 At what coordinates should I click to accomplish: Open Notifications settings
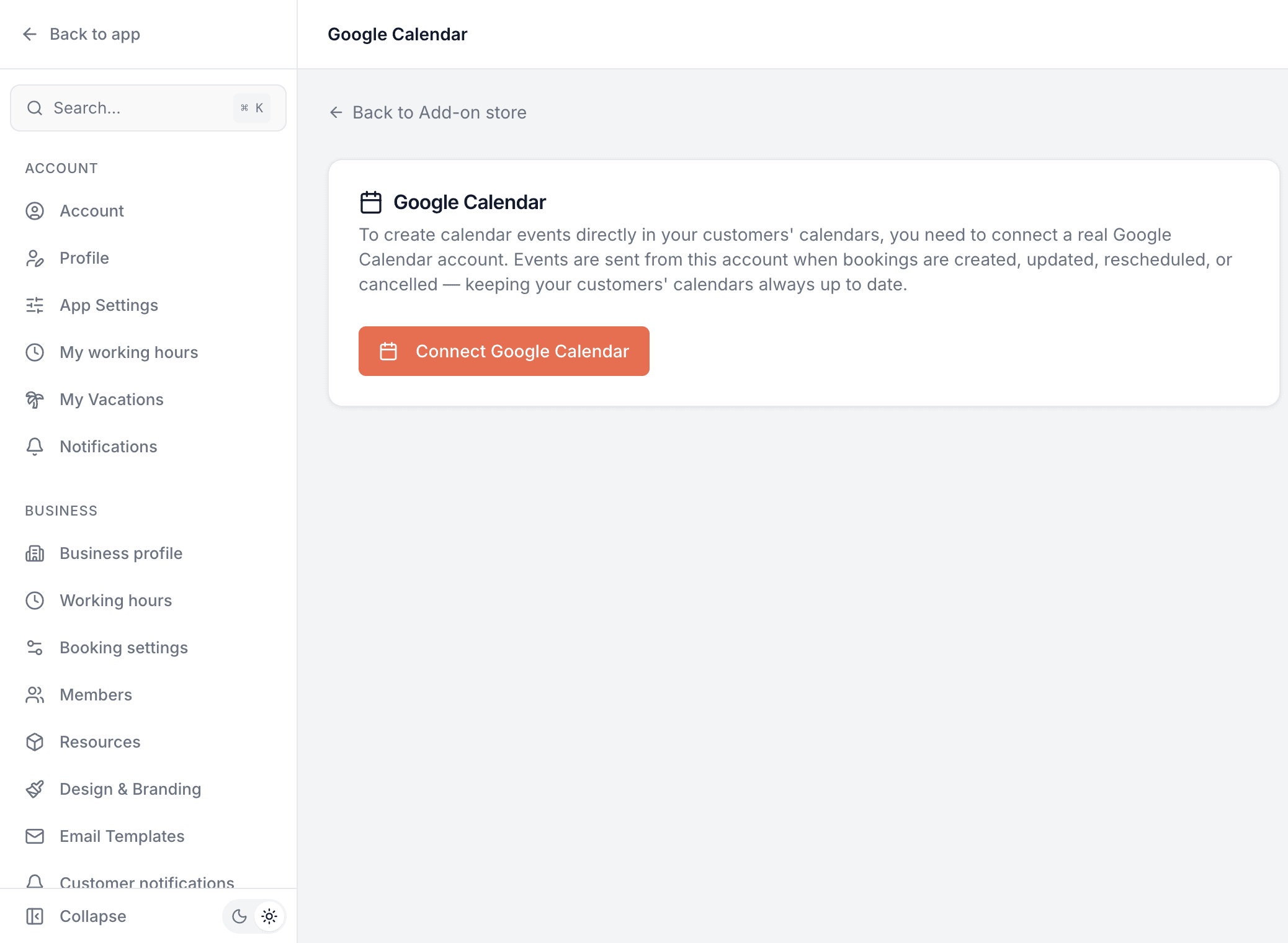pyautogui.click(x=148, y=447)
